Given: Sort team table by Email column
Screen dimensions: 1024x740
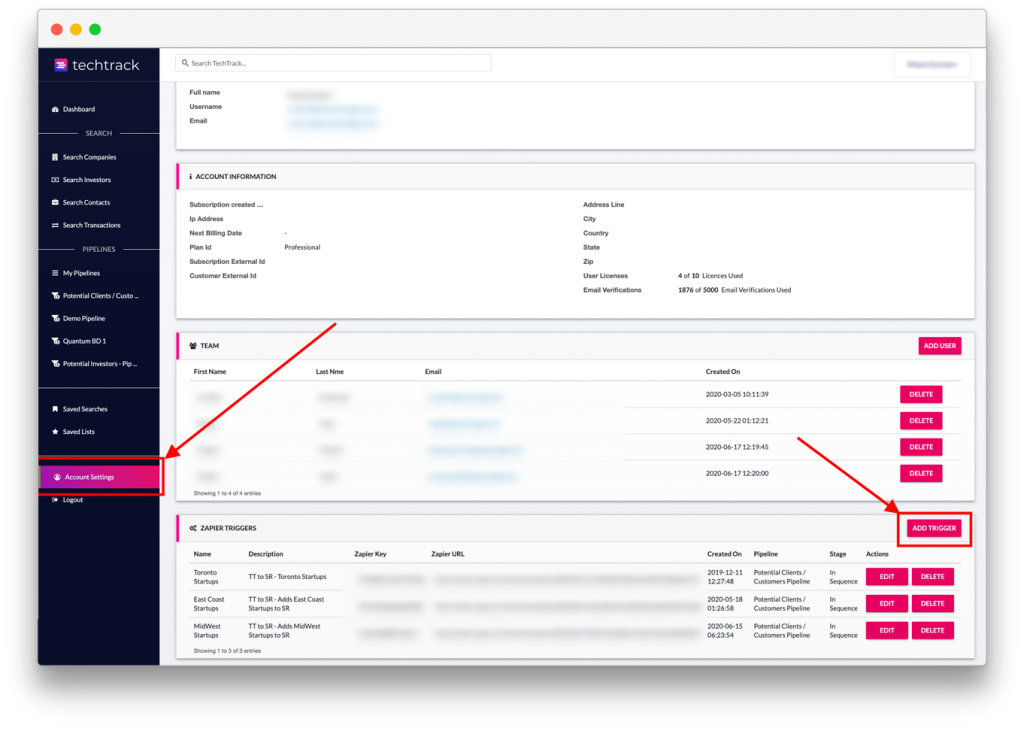Looking at the screenshot, I should (433, 372).
